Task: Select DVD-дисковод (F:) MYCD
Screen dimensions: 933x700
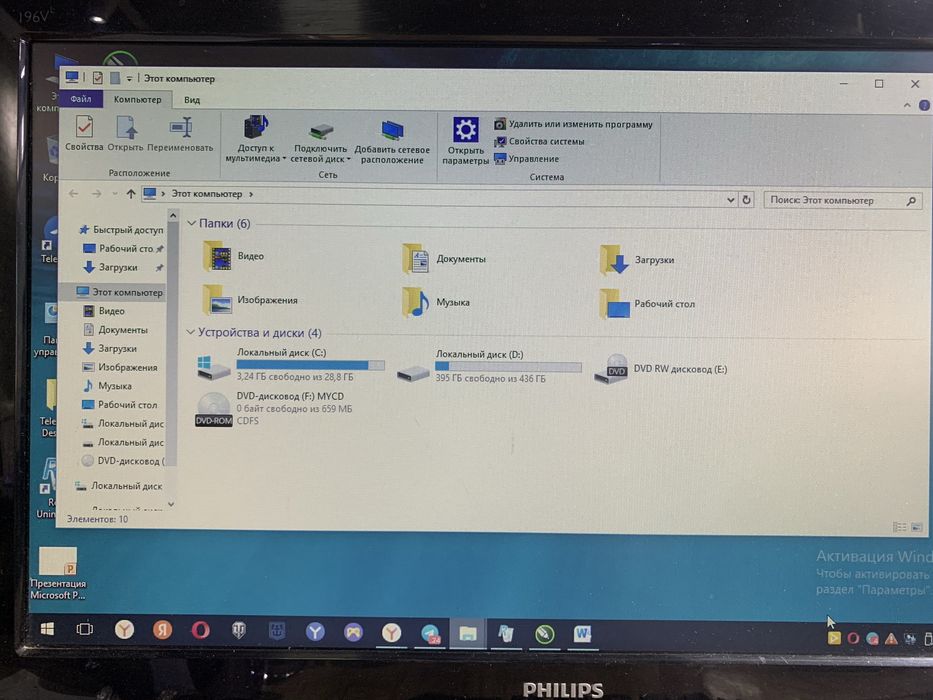Action: pos(274,408)
